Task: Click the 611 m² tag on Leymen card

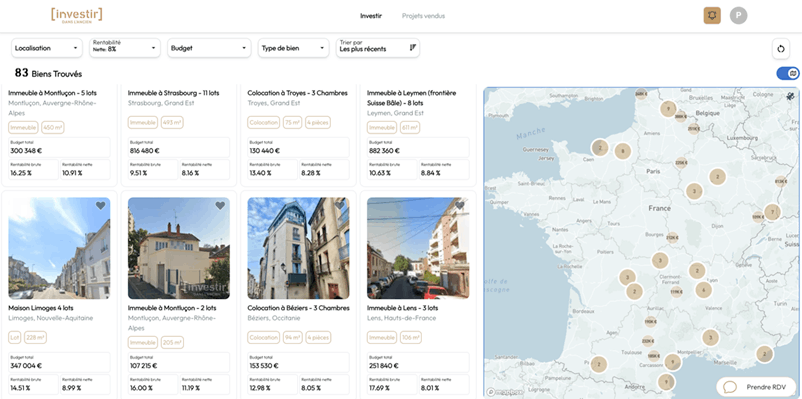Action: 409,127
